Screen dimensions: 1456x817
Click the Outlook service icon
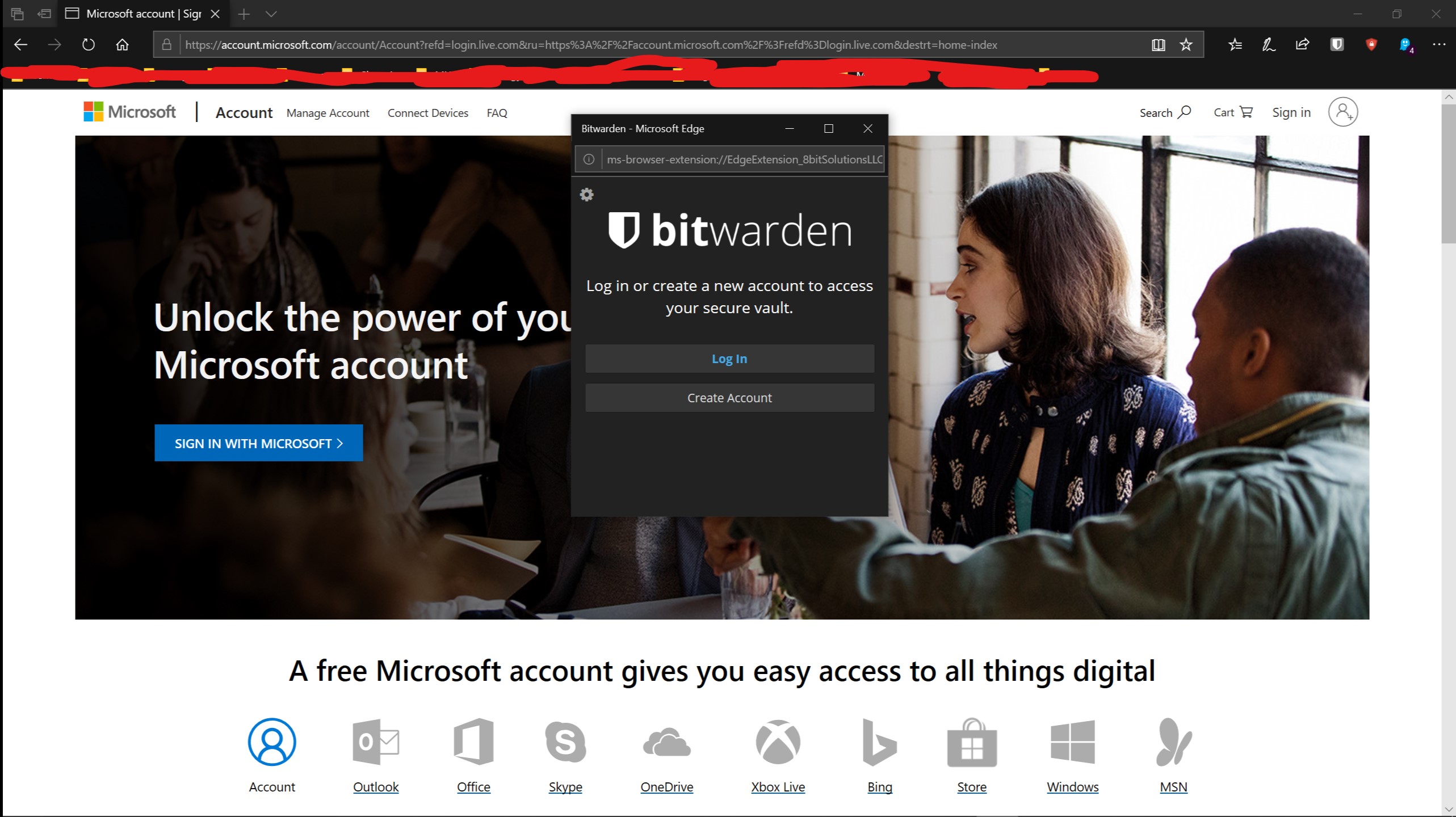coord(376,742)
